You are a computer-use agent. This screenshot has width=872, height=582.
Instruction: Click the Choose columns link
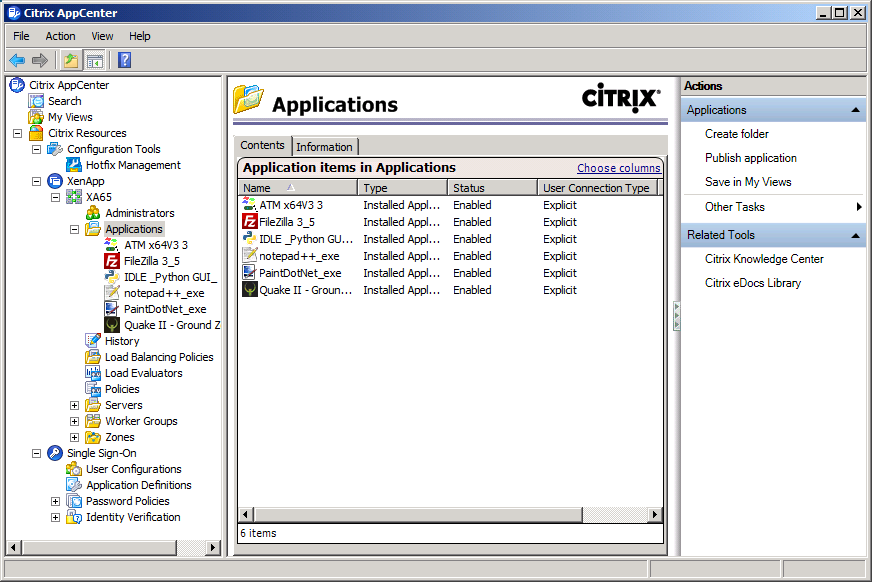tap(618, 168)
